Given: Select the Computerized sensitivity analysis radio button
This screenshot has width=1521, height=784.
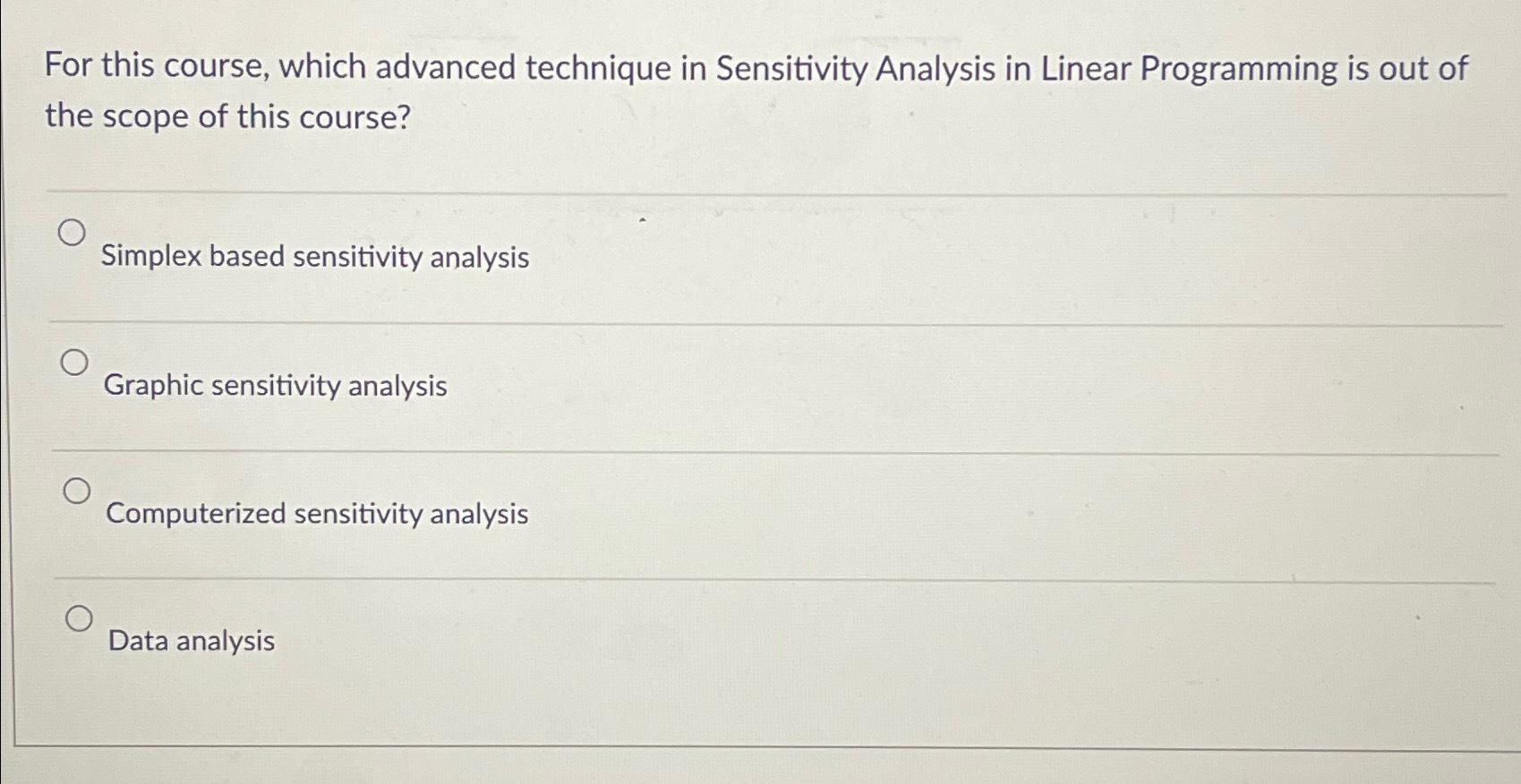Looking at the screenshot, I should coord(79,490).
